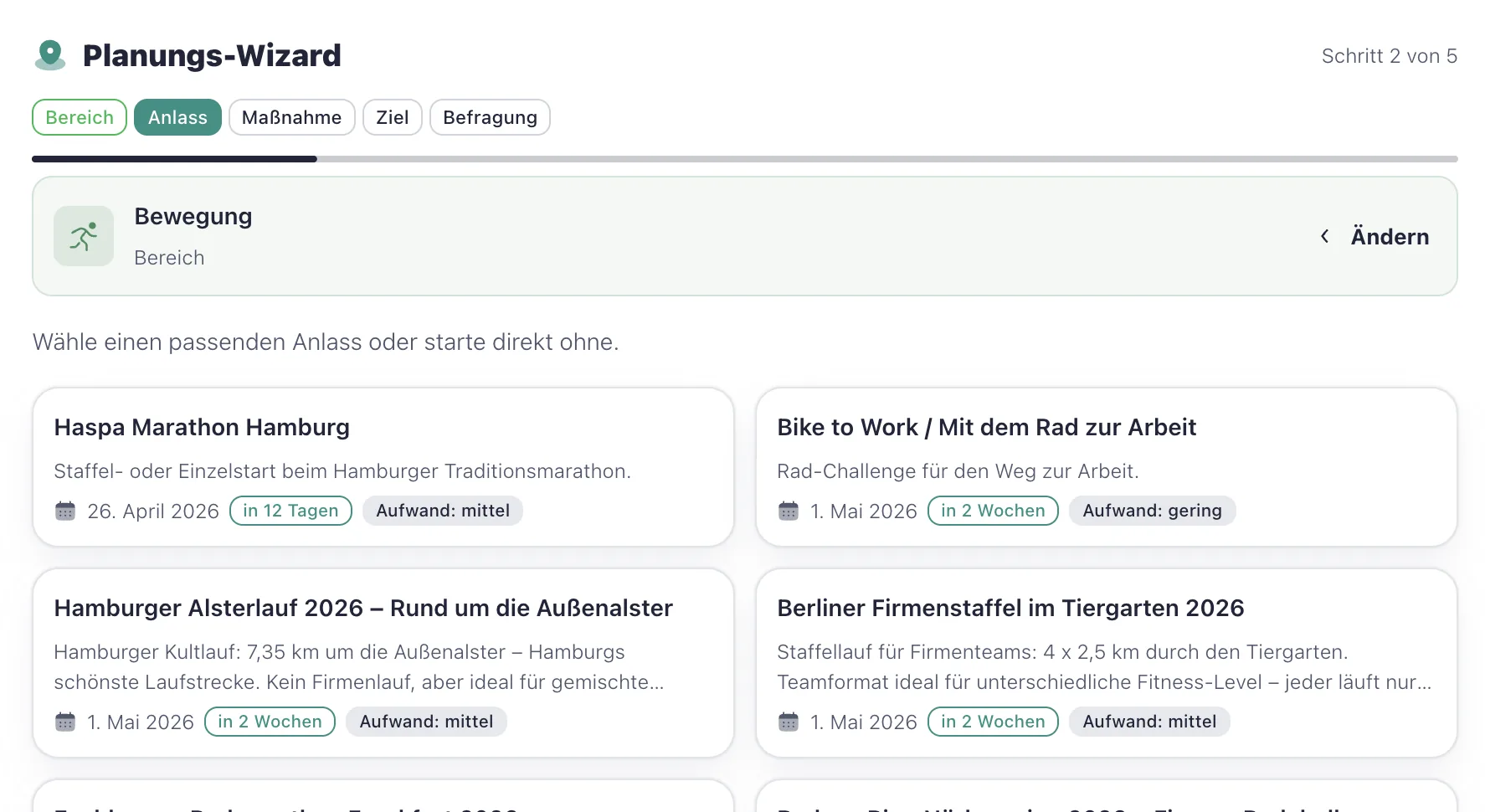Click calendar icon in Hamburger Alsterlauf card
1485x812 pixels.
pos(65,722)
